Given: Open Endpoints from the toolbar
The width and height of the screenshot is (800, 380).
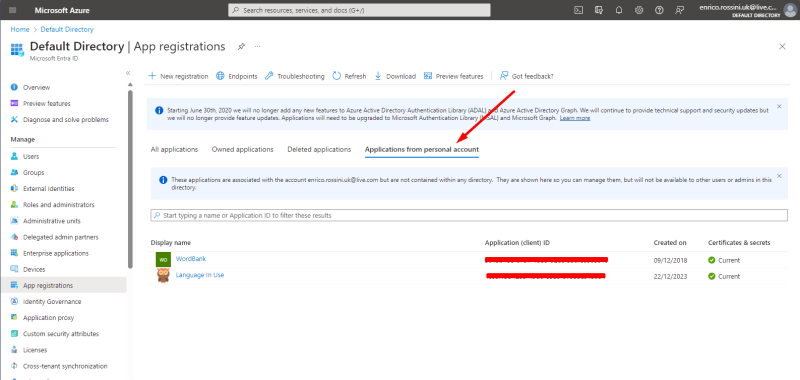Looking at the screenshot, I should click(237, 76).
